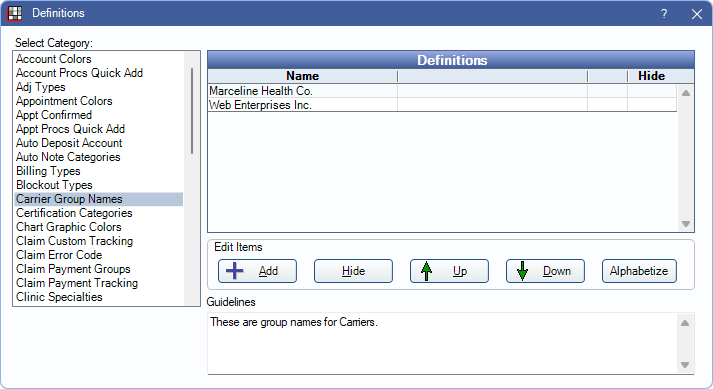Select the Web Enterprises Inc. row
This screenshot has height=389, width=713.
click(442, 105)
